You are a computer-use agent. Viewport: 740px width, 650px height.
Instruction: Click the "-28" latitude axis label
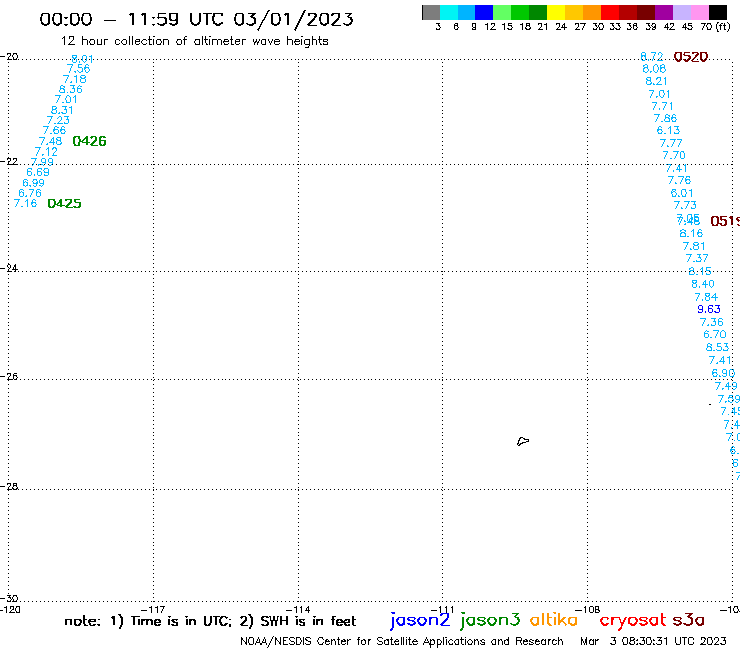(x=9, y=486)
